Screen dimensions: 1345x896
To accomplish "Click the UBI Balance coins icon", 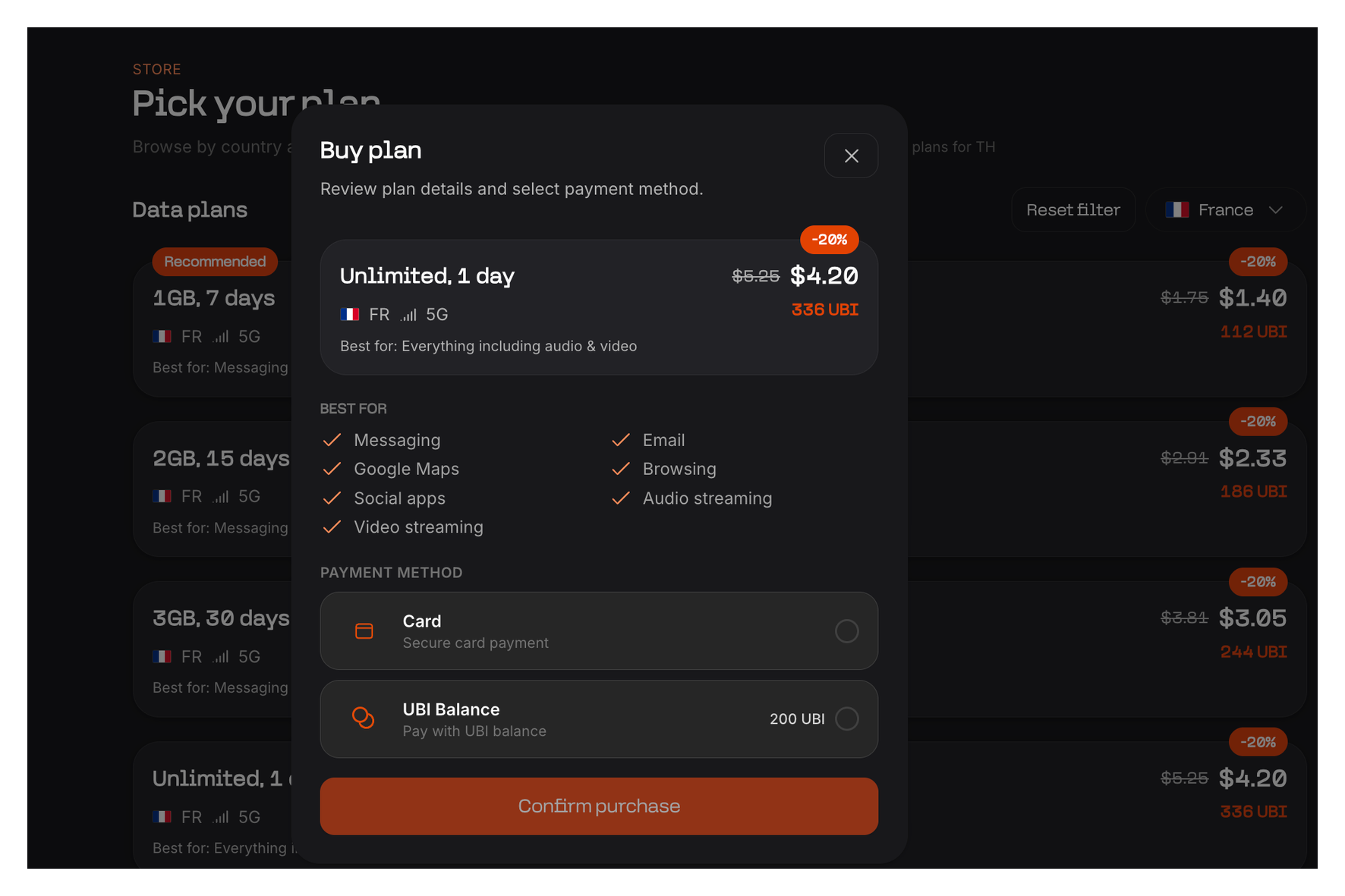I will [364, 718].
